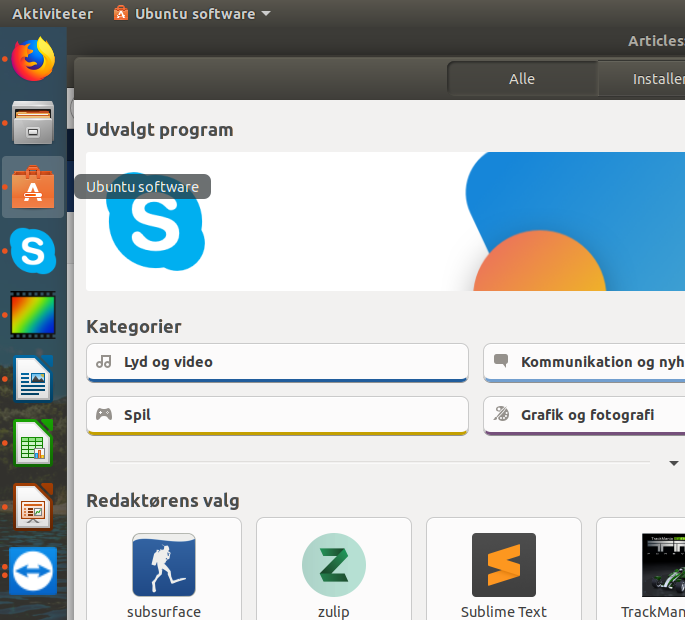Switch to the Alle tab
The width and height of the screenshot is (685, 620).
click(x=522, y=79)
